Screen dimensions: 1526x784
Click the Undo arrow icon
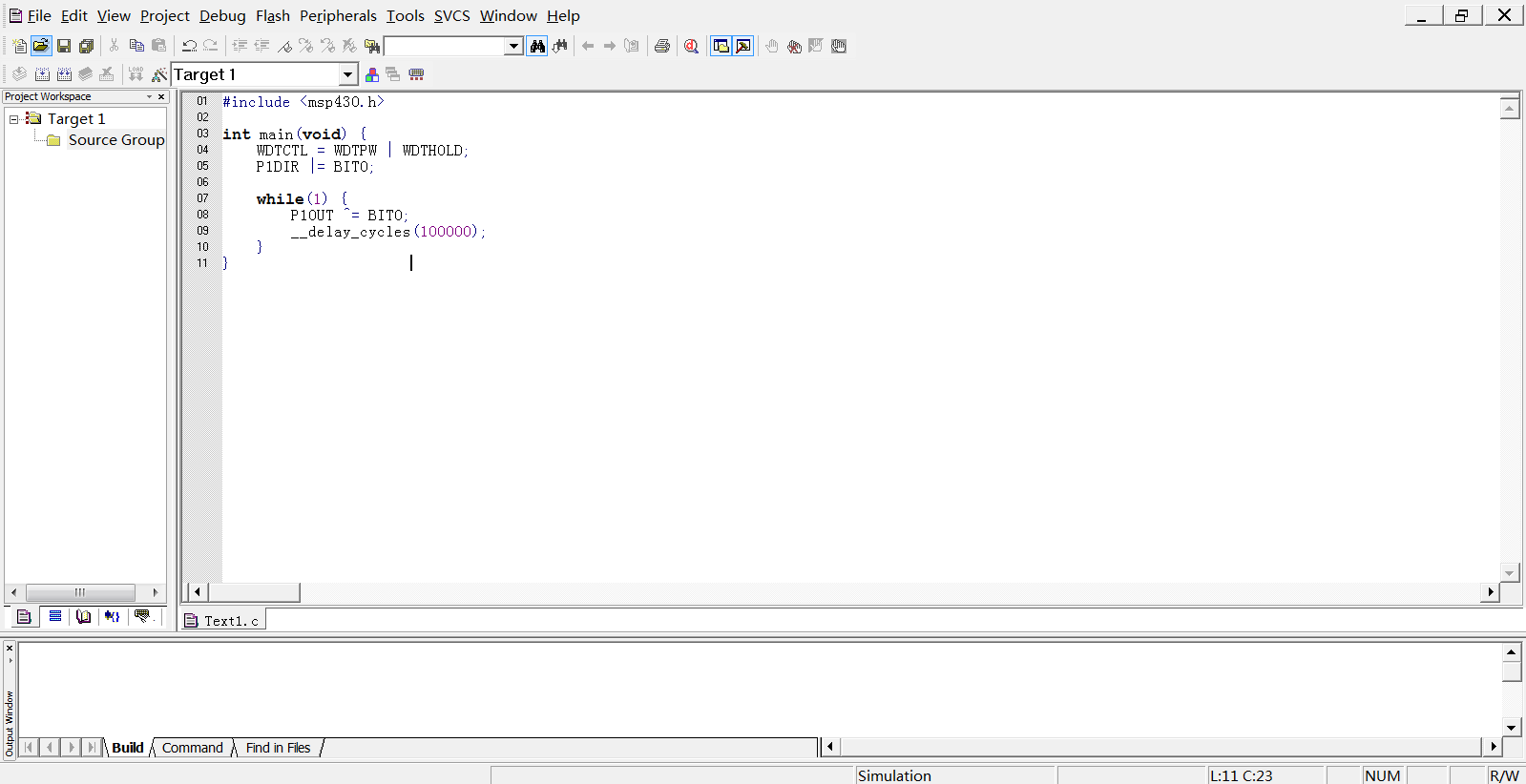click(x=189, y=46)
